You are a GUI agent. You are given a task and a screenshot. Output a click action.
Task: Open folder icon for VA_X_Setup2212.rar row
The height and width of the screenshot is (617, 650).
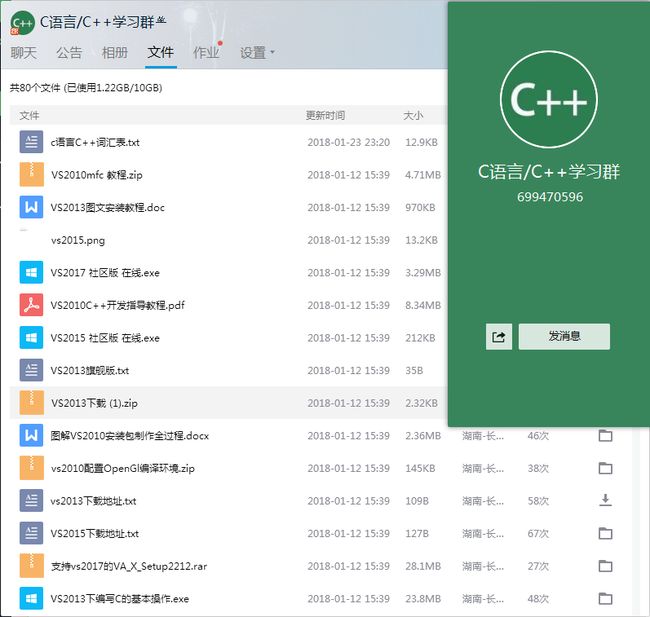[605, 566]
